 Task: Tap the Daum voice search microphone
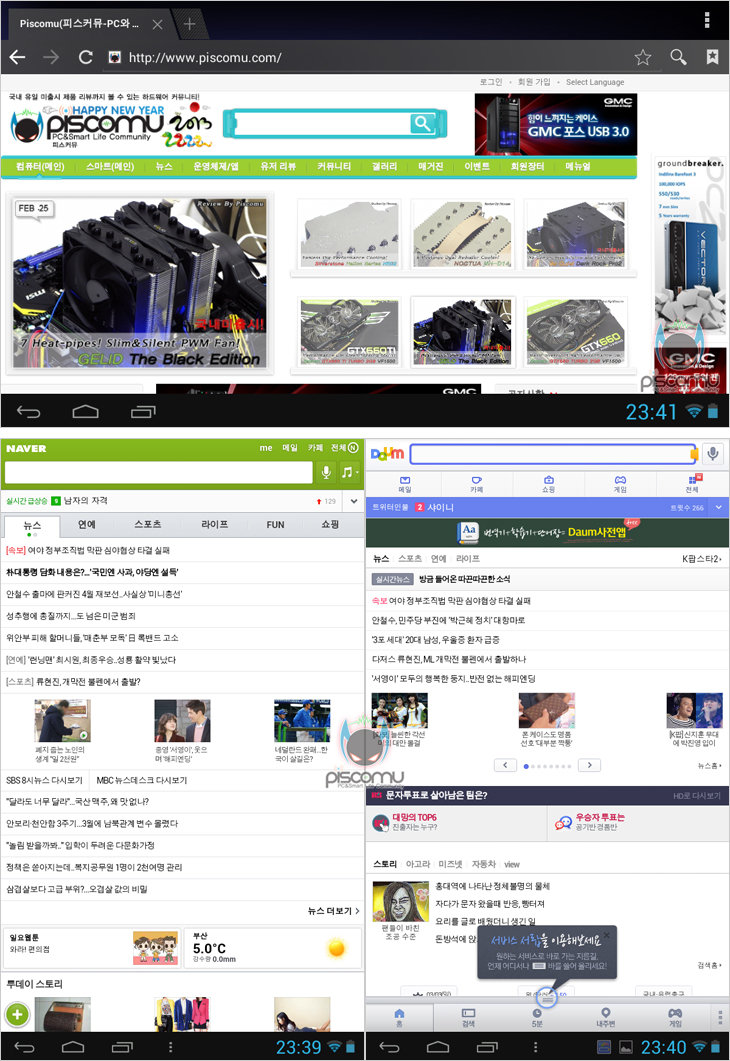tap(713, 454)
